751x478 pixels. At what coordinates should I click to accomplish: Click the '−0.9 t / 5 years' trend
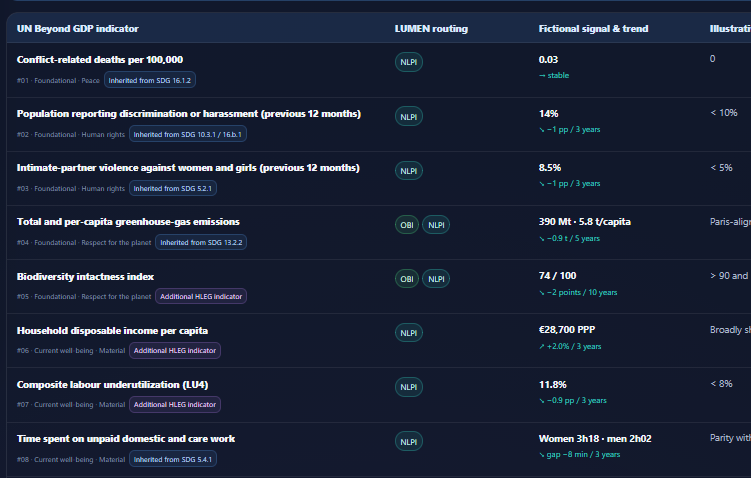pyautogui.click(x=569, y=238)
